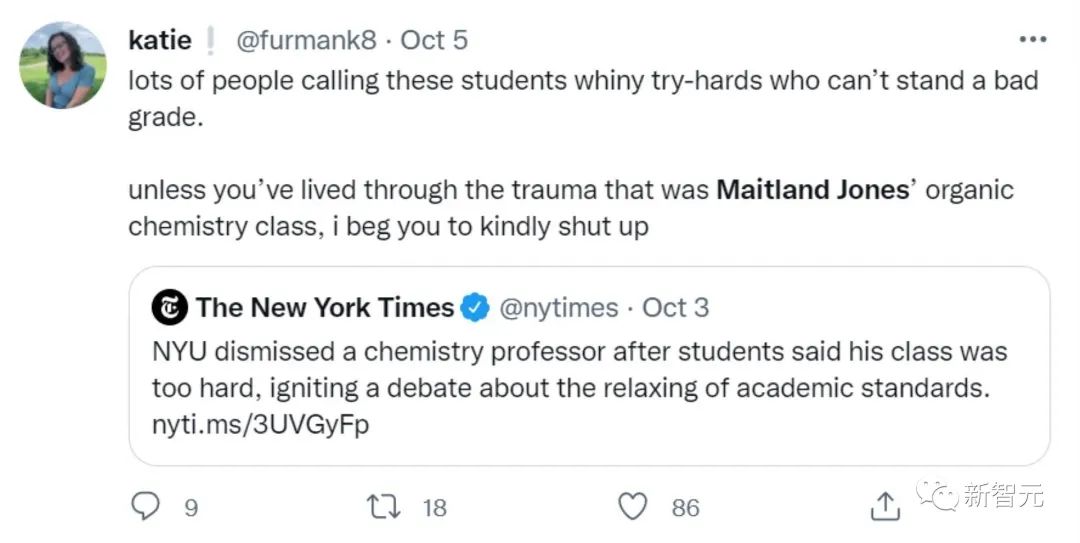The height and width of the screenshot is (543, 1080).
Task: Click the share upload icon
Action: point(885,507)
